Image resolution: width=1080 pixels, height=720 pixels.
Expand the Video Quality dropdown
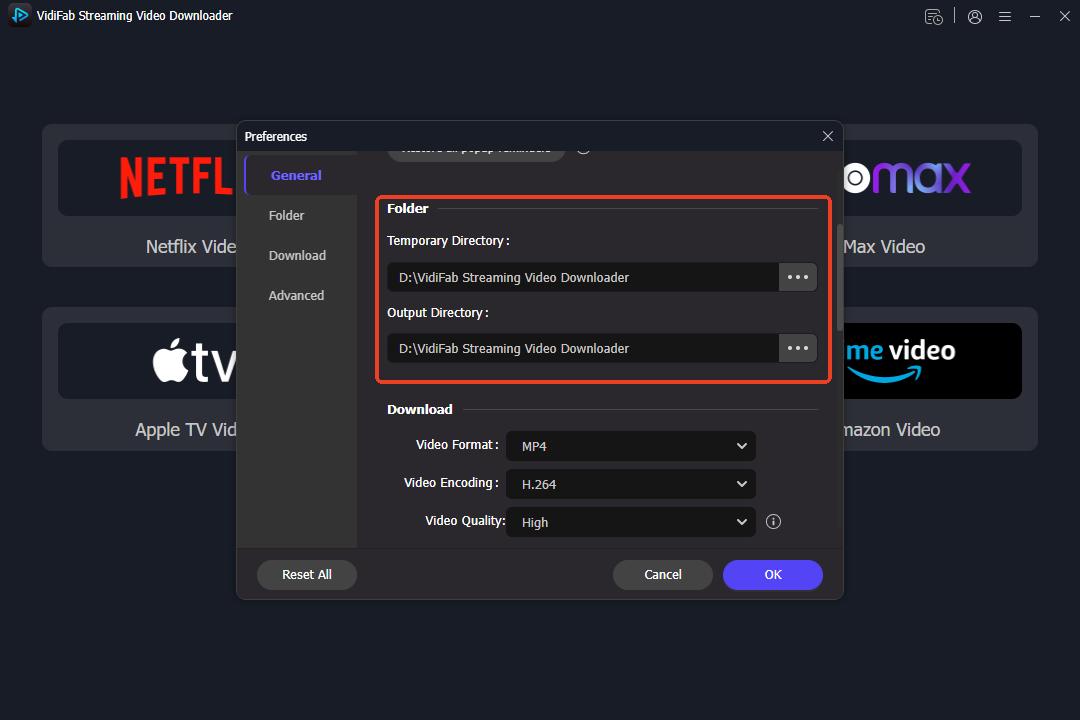[x=631, y=522]
